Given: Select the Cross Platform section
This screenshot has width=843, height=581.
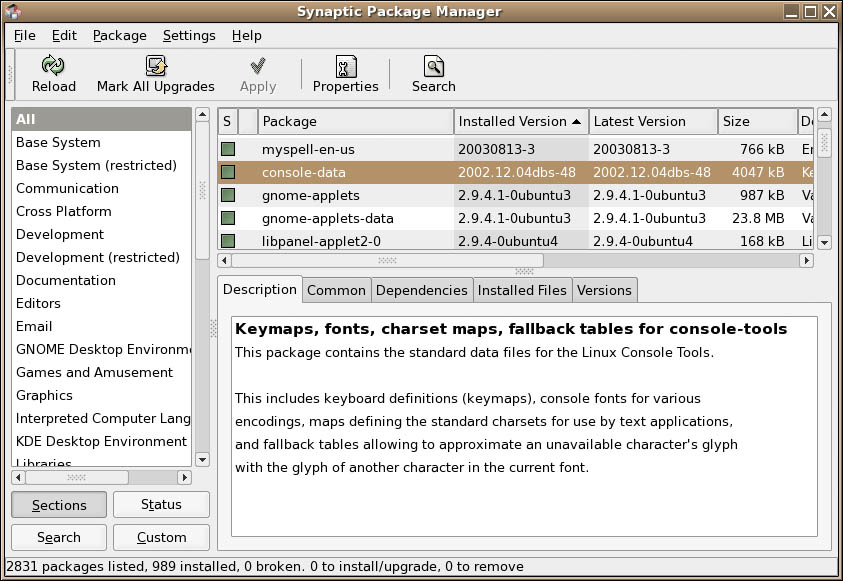Looking at the screenshot, I should (102, 212).
